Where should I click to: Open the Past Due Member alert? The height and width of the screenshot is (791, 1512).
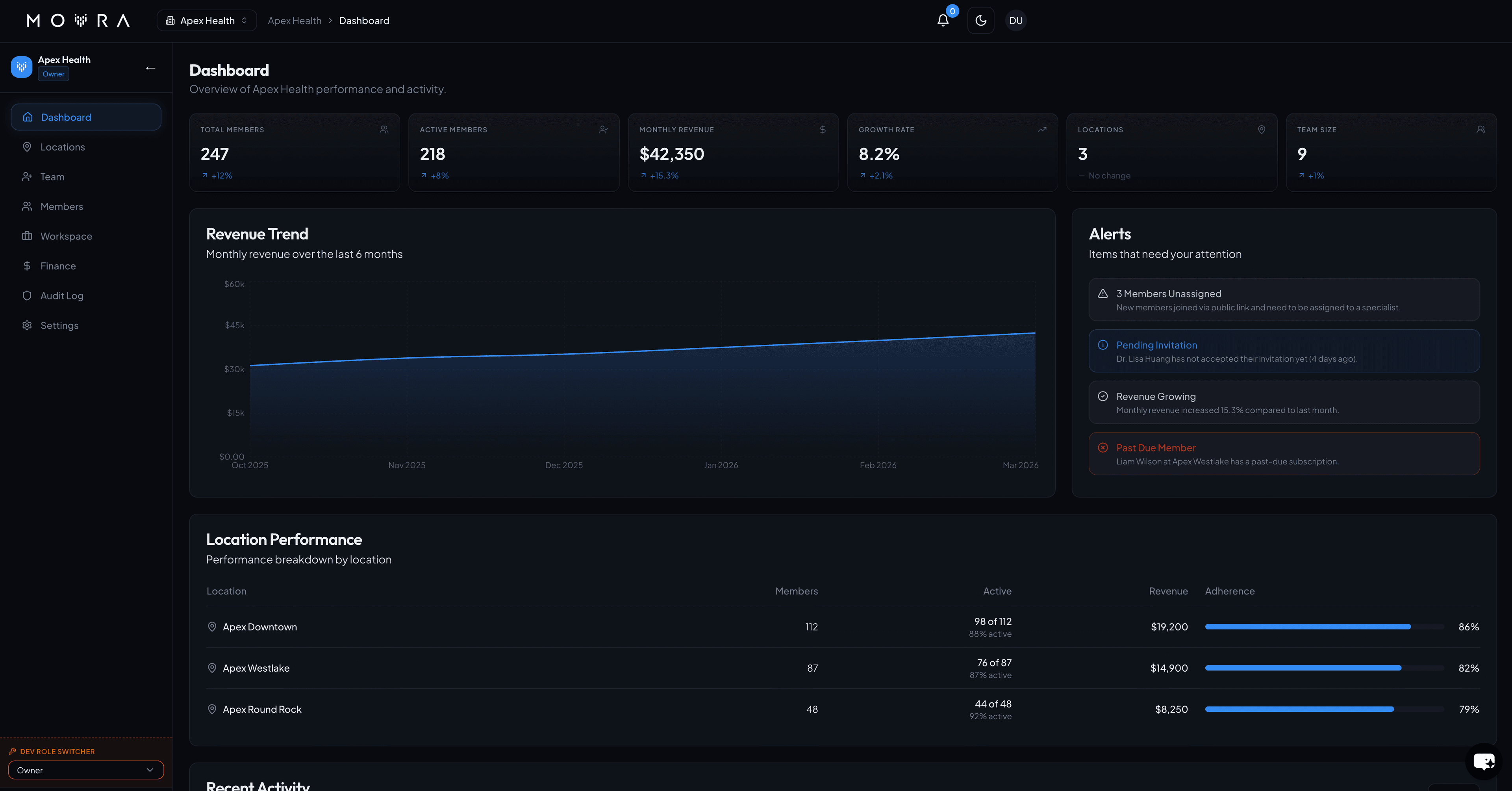(x=1284, y=454)
